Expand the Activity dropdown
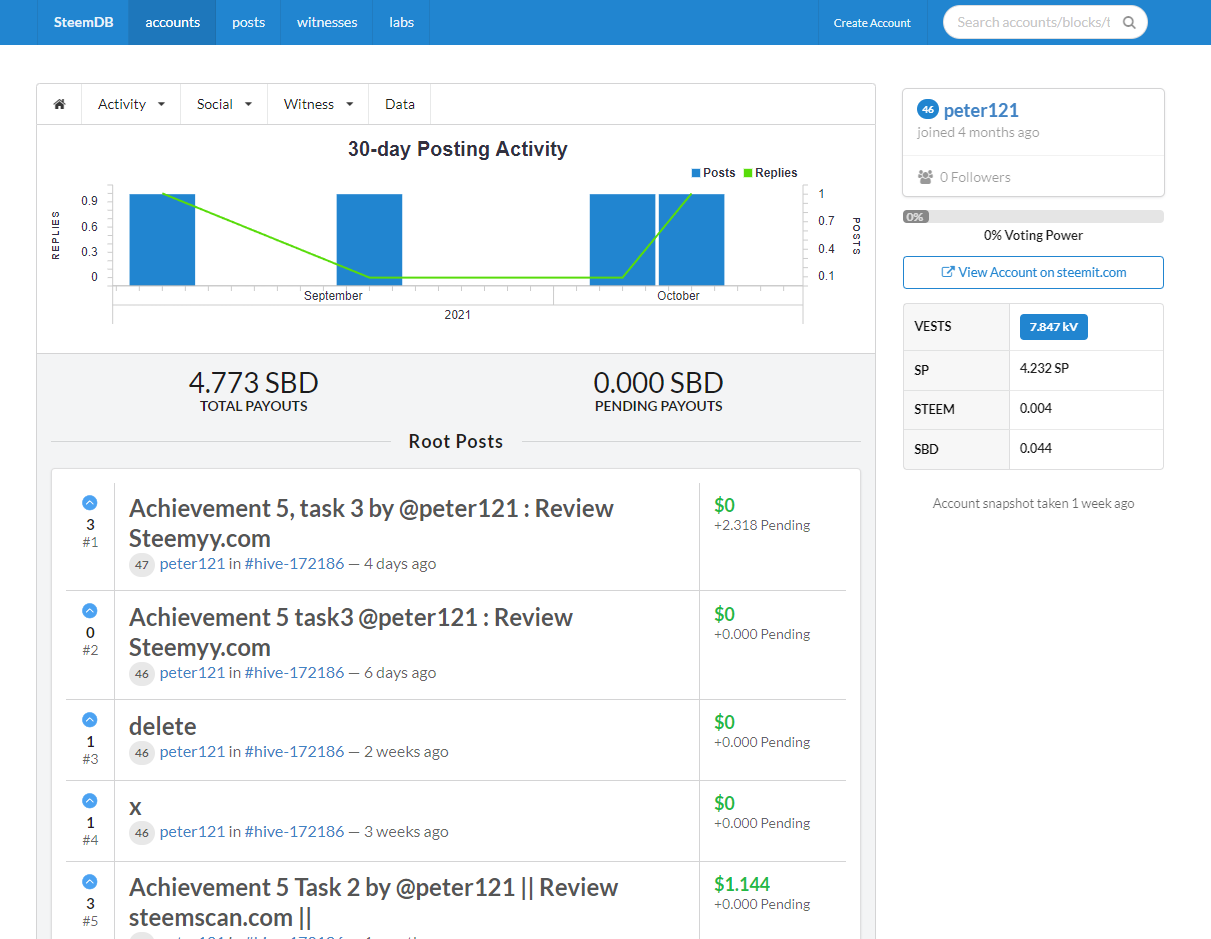Viewport: 1211px width, 939px height. pos(131,104)
